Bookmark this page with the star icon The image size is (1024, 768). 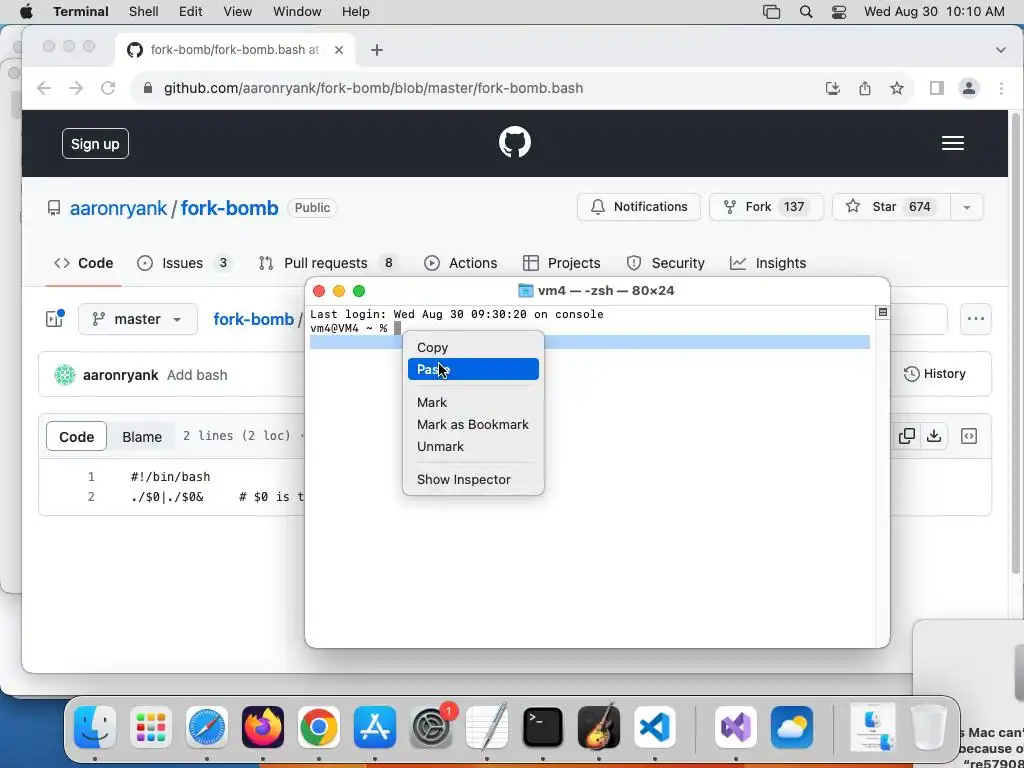click(x=897, y=88)
